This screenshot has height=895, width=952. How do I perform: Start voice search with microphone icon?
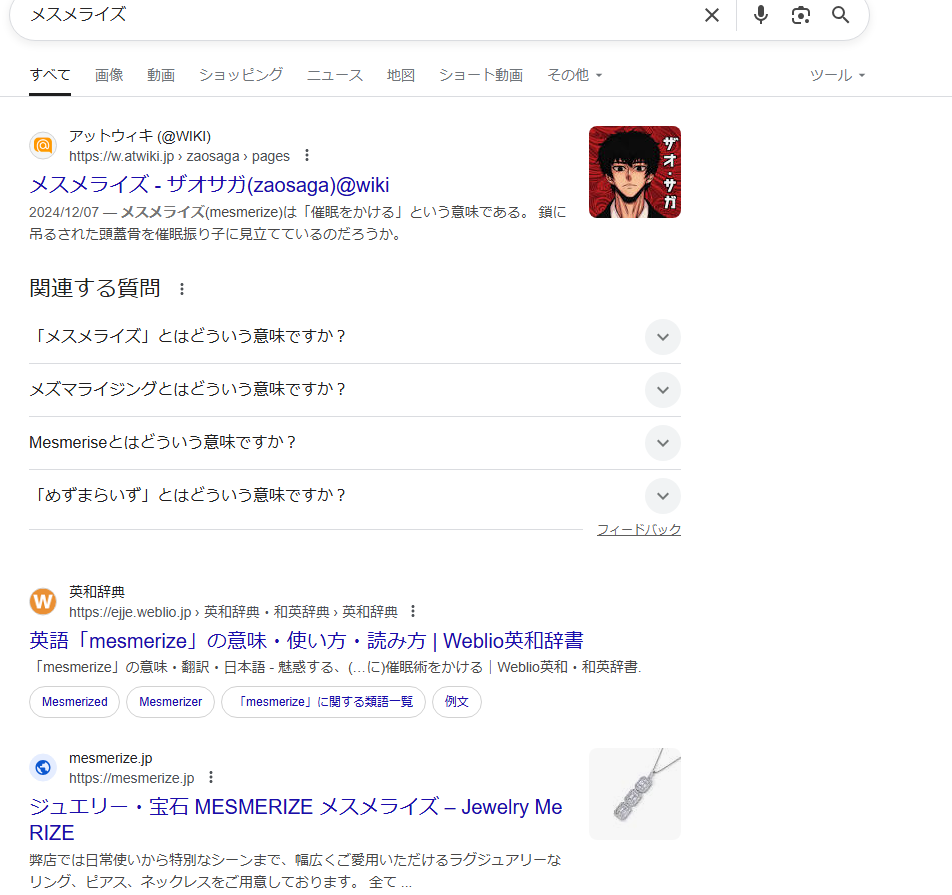click(761, 15)
